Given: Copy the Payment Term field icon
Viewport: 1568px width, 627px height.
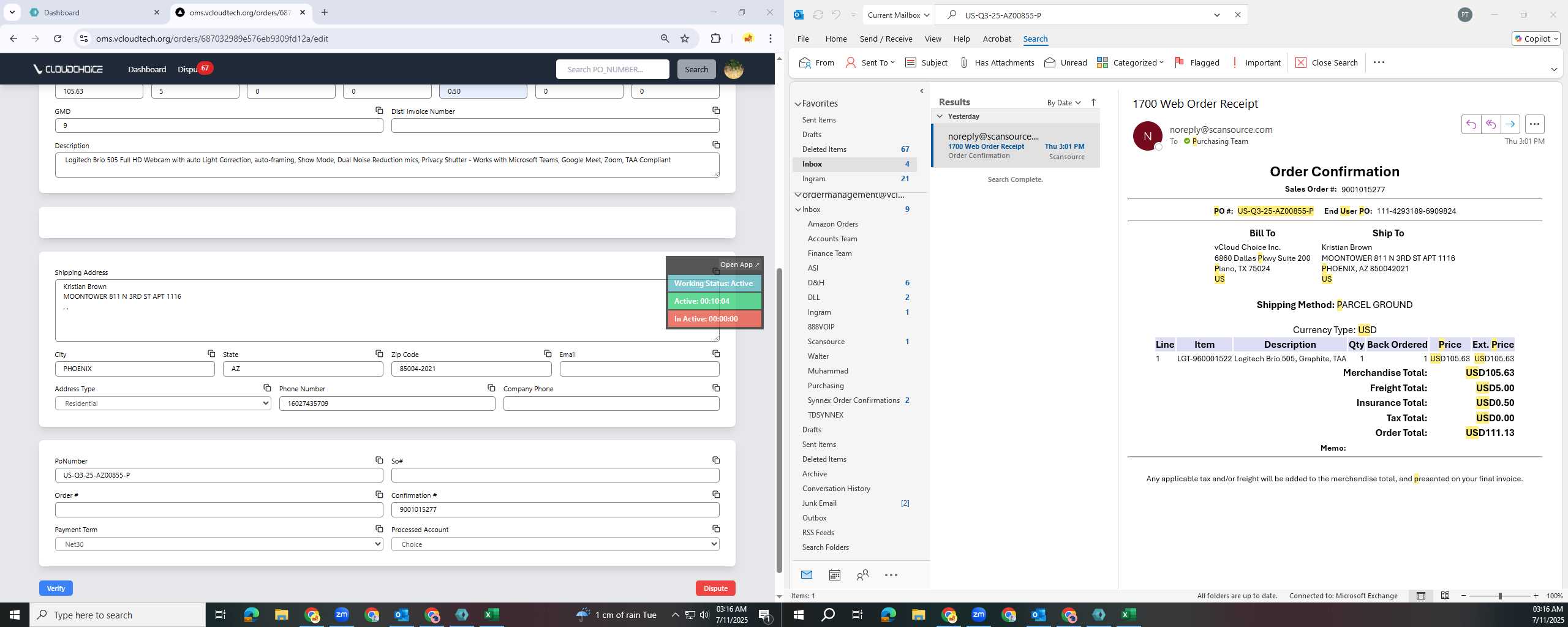Looking at the screenshot, I should click(379, 528).
